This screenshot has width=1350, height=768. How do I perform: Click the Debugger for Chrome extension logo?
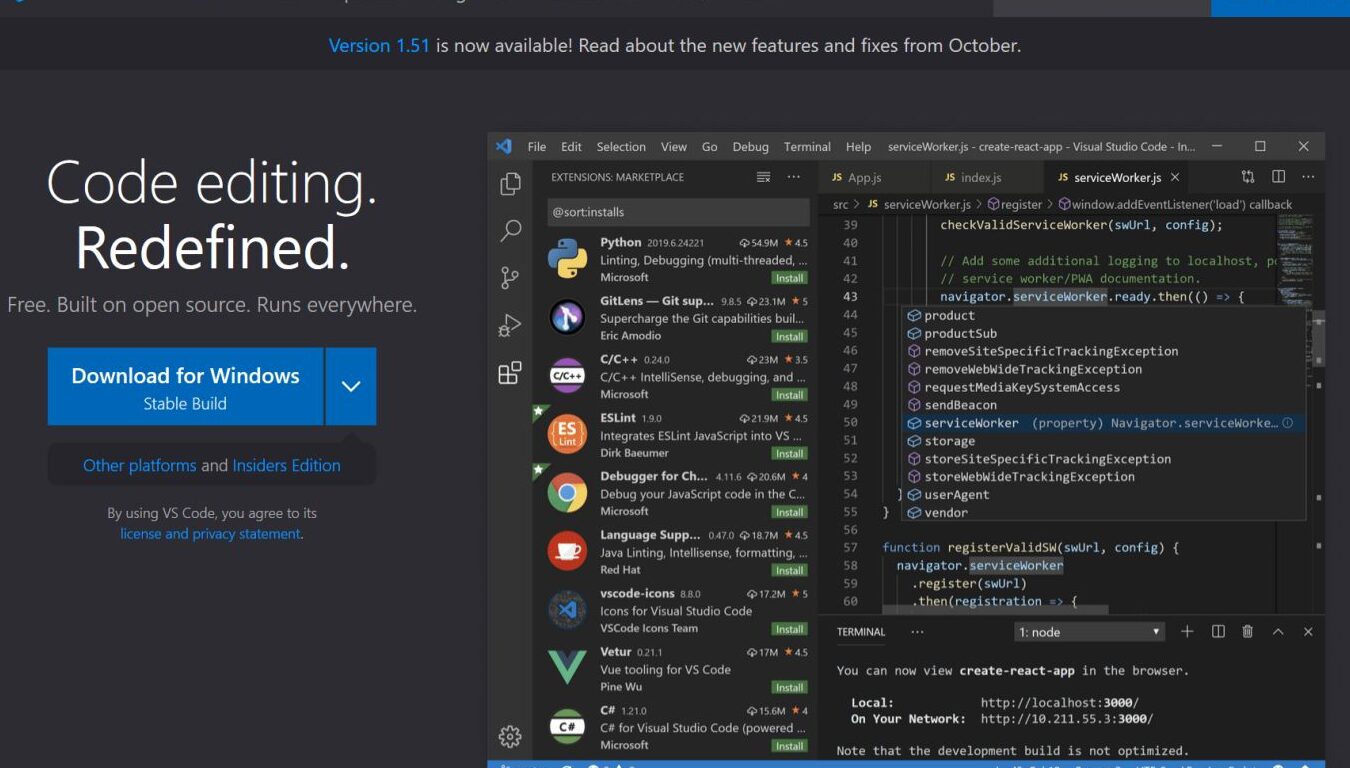click(x=567, y=493)
